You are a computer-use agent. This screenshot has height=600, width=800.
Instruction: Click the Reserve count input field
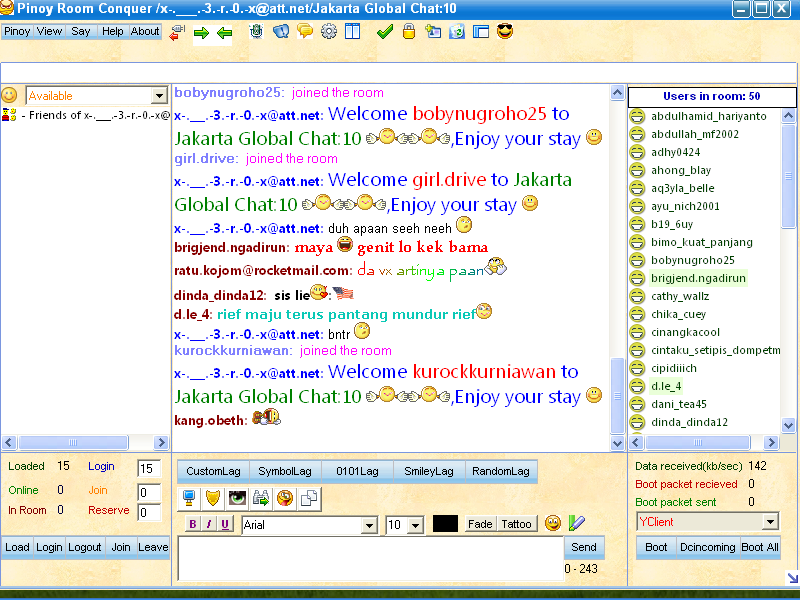(x=149, y=512)
